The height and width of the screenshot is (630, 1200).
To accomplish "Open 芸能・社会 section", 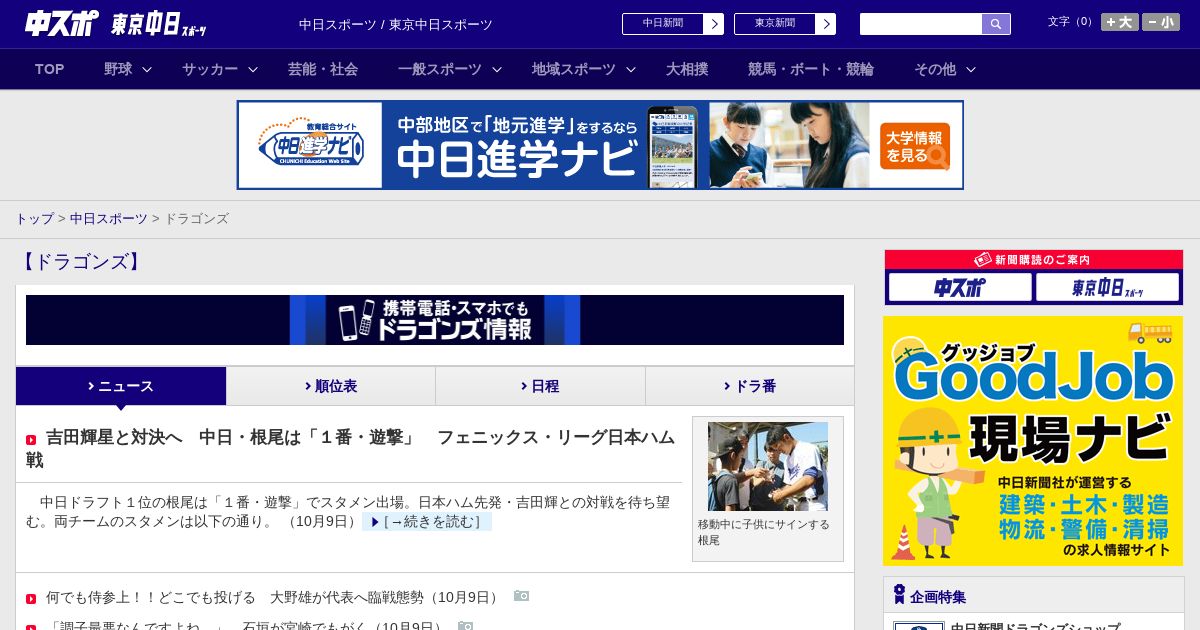I will pyautogui.click(x=323, y=69).
